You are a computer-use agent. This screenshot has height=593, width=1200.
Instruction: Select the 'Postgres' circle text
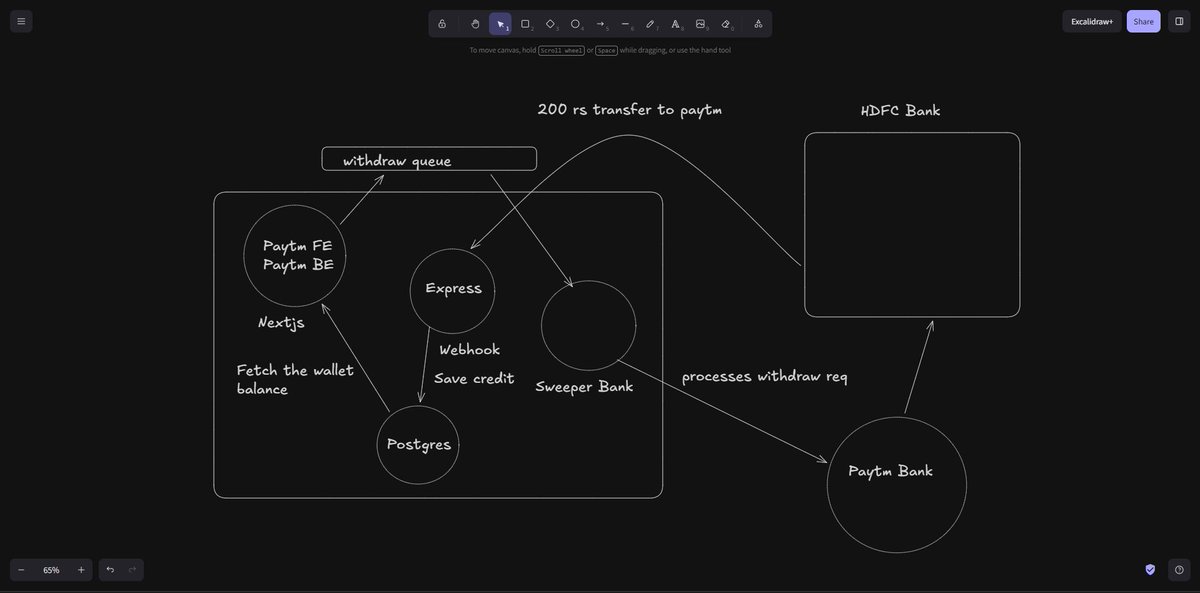tap(418, 444)
